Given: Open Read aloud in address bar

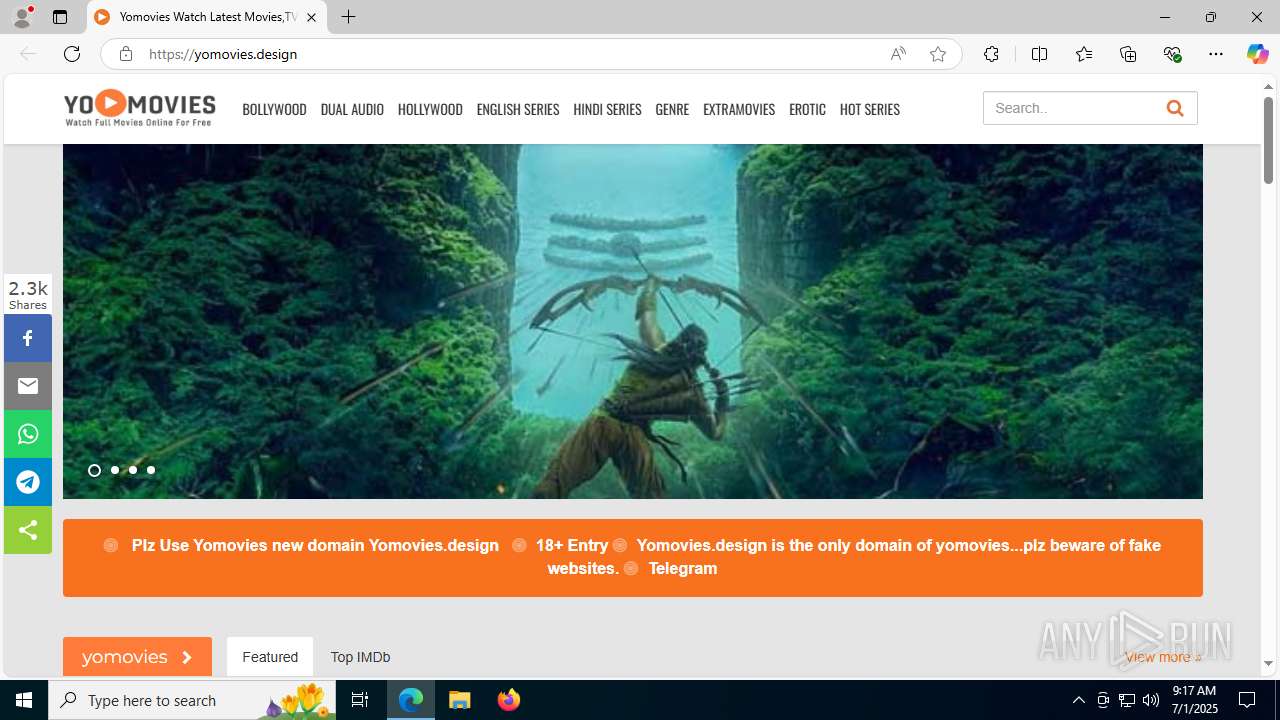Looking at the screenshot, I should 898,54.
